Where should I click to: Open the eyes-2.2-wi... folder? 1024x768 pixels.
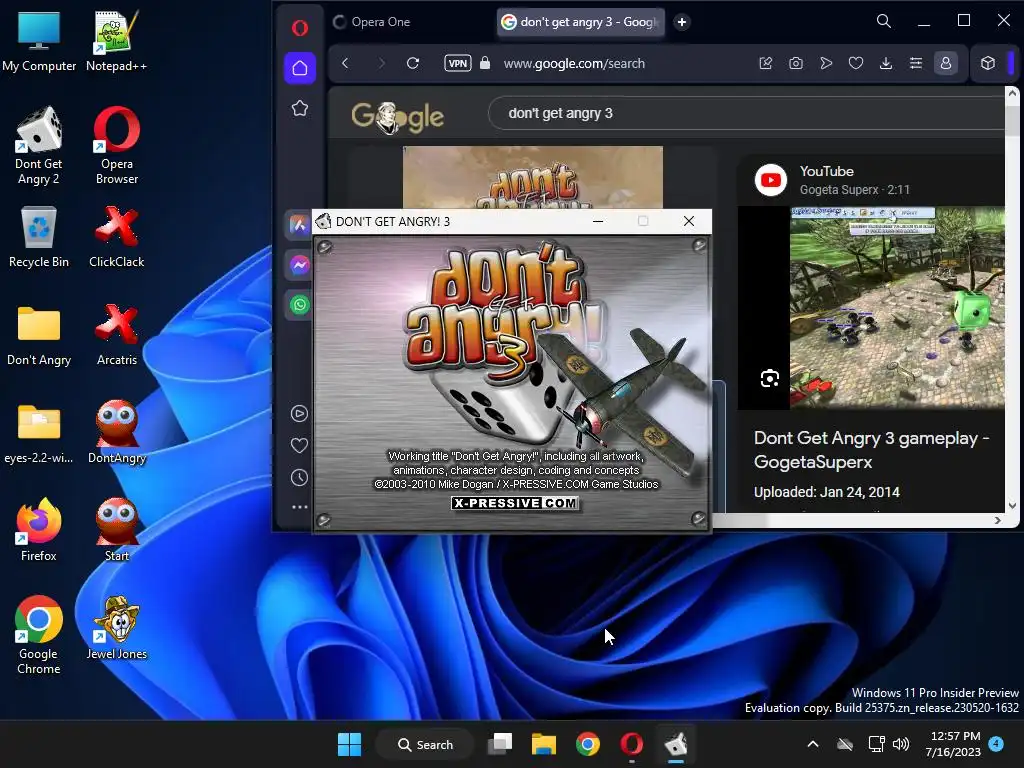click(39, 432)
